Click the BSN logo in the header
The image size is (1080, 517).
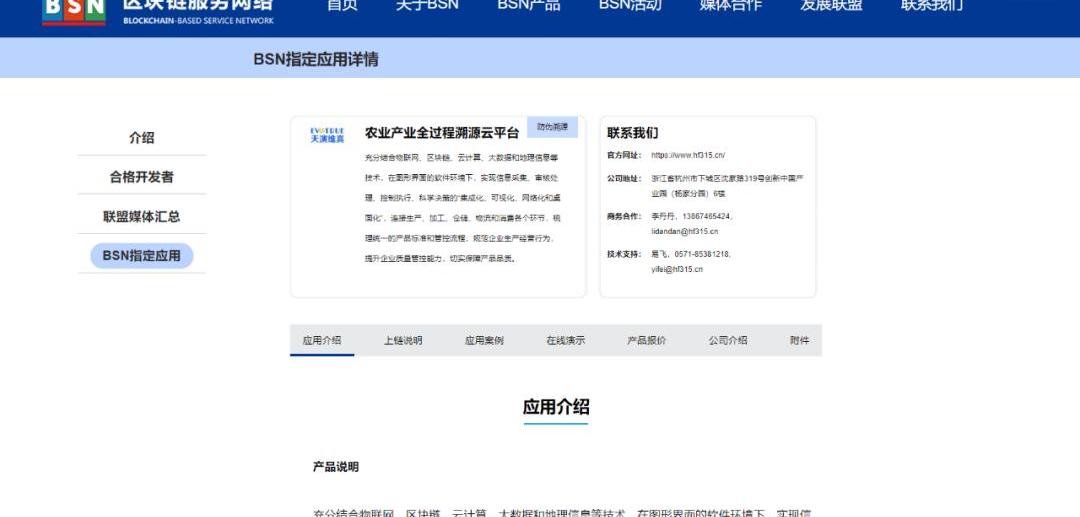click(74, 10)
